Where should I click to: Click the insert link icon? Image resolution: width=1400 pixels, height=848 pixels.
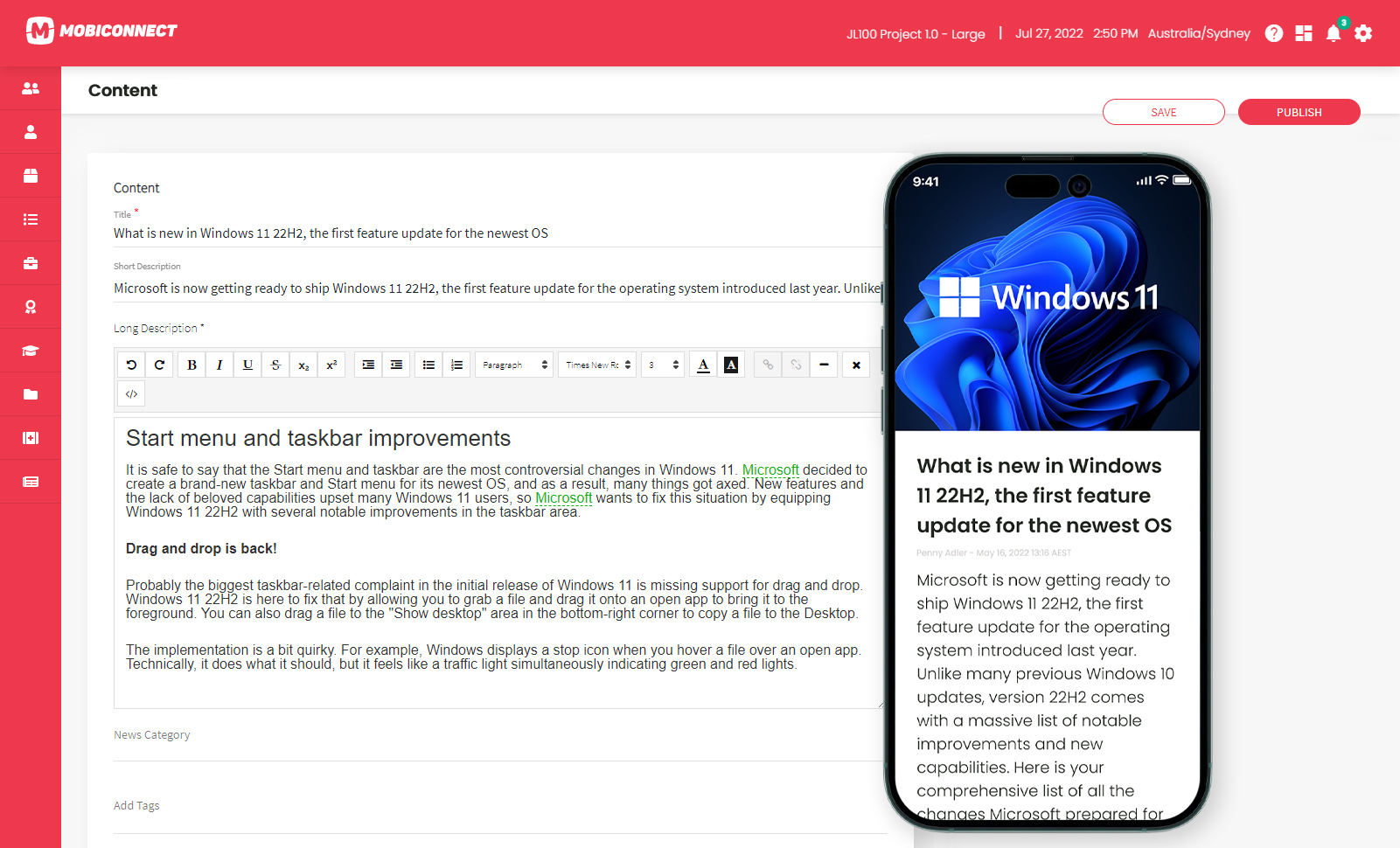768,365
